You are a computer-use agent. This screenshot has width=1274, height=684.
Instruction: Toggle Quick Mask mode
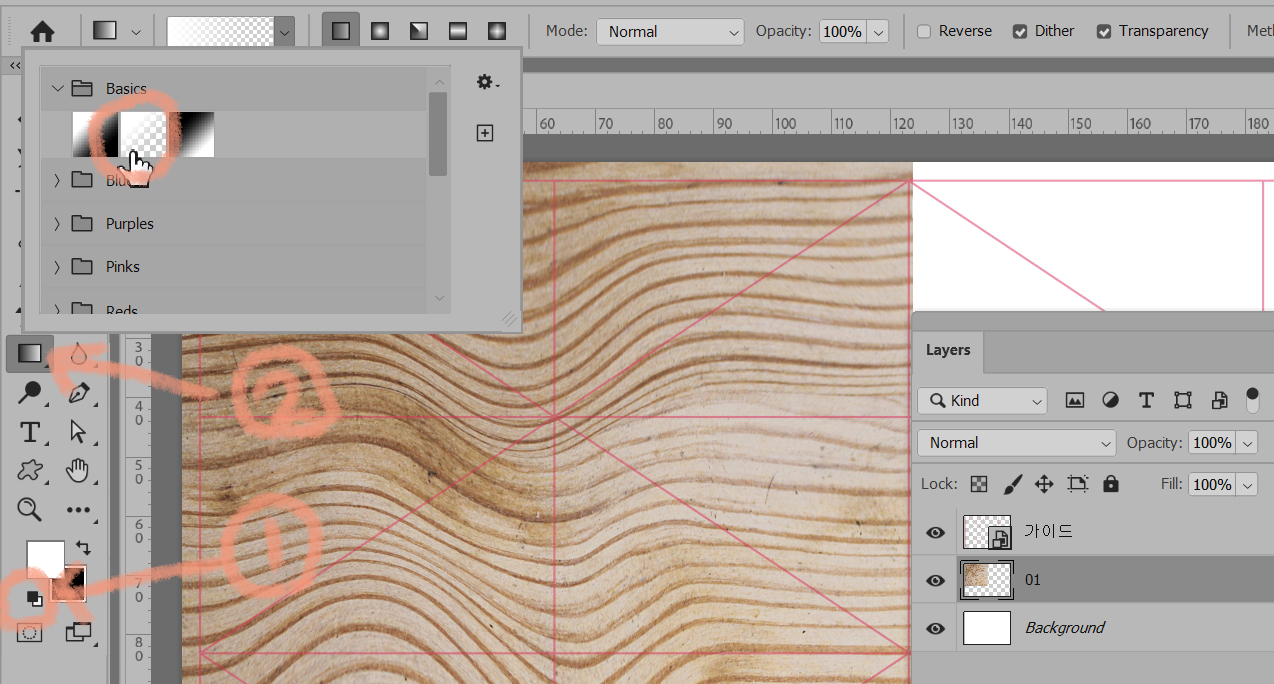(30, 632)
